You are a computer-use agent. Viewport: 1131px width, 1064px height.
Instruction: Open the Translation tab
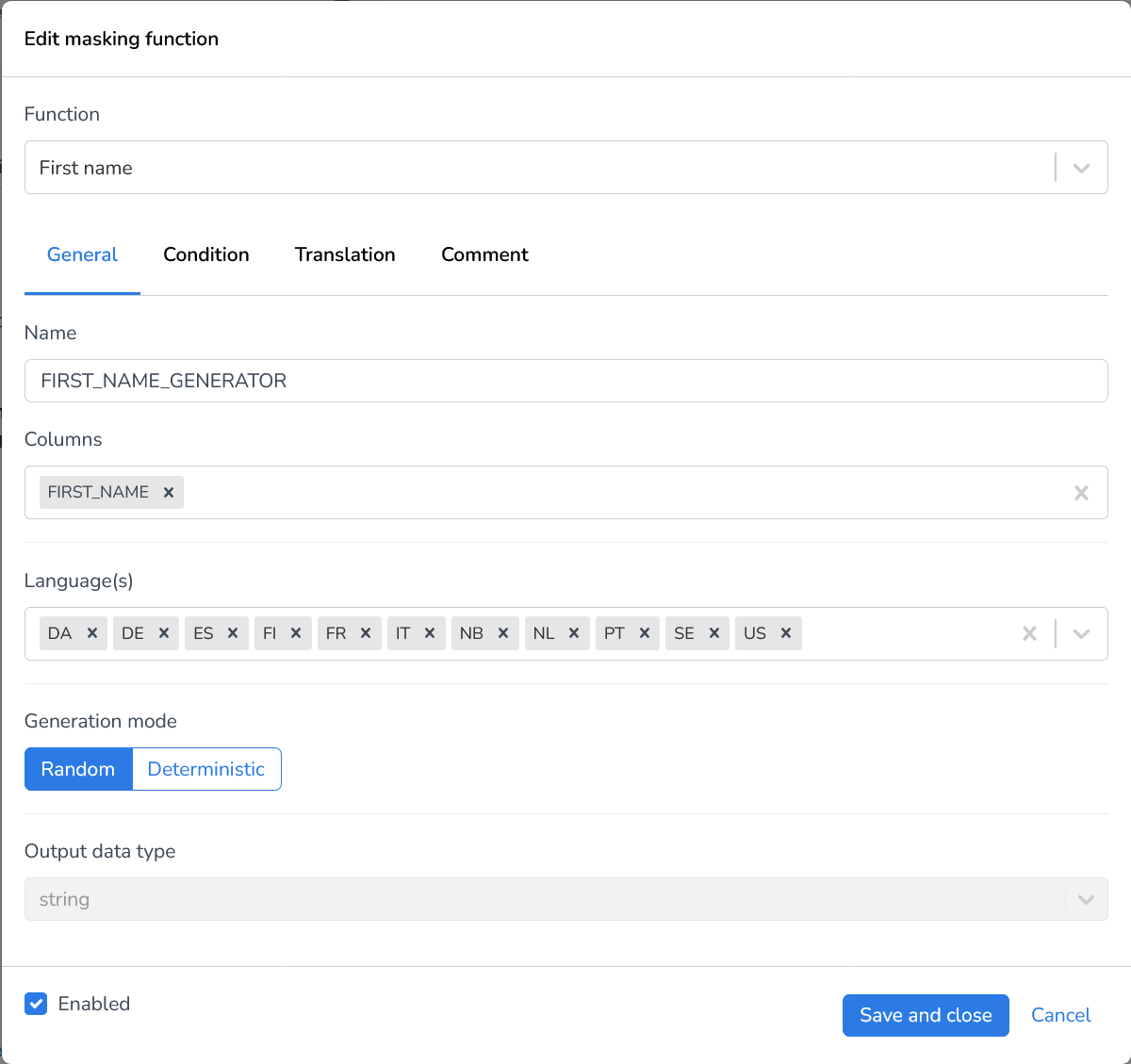345,254
